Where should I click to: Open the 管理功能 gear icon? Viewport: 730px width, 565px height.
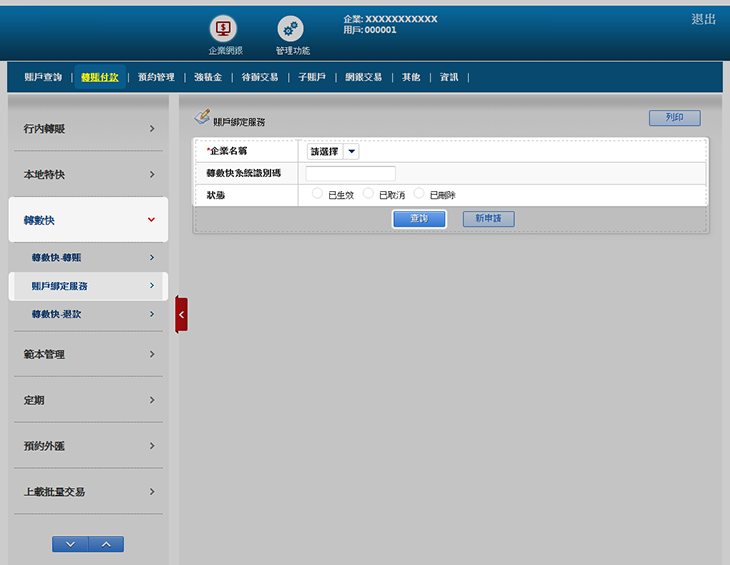(291, 29)
